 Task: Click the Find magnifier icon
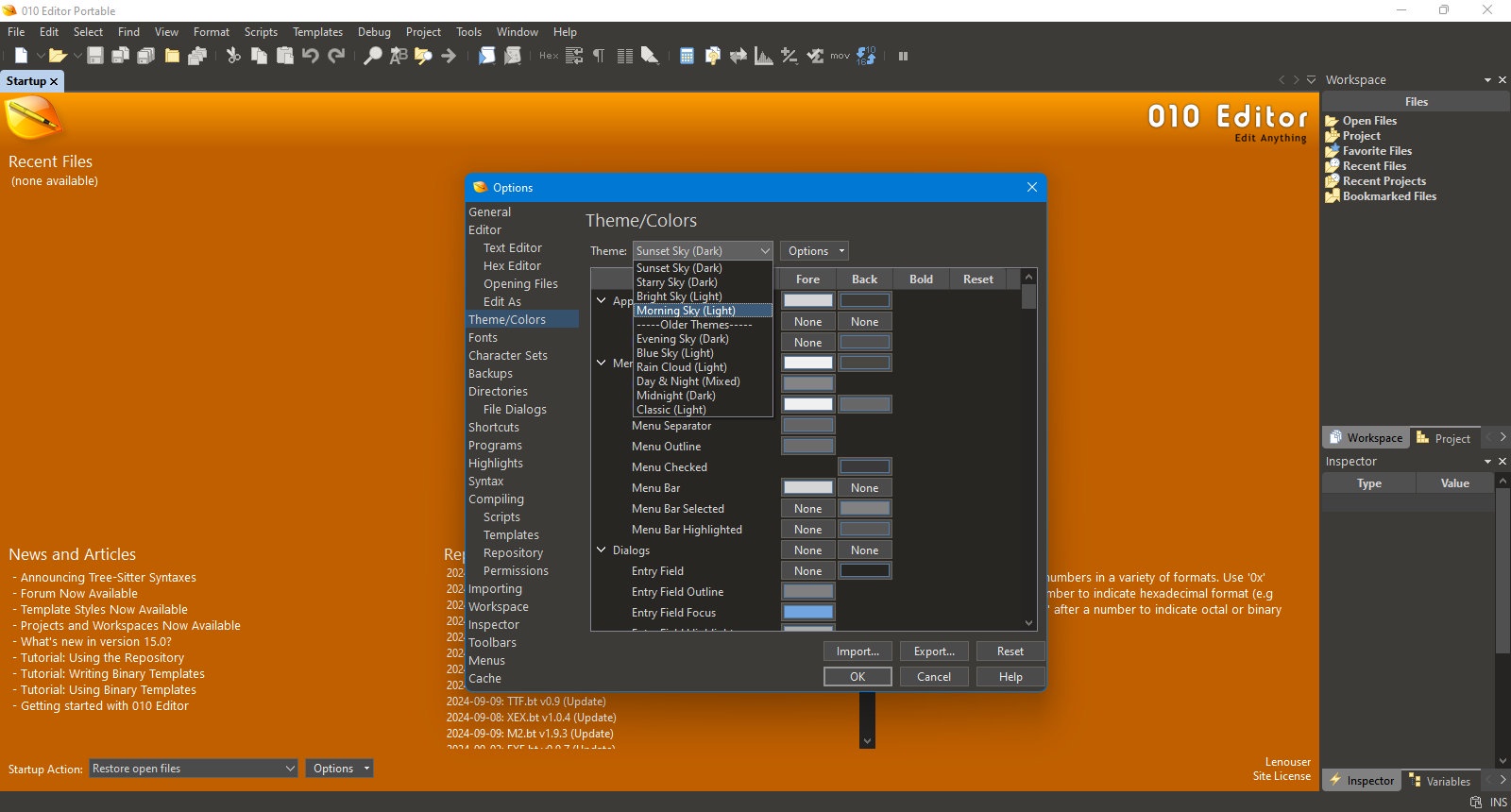373,56
